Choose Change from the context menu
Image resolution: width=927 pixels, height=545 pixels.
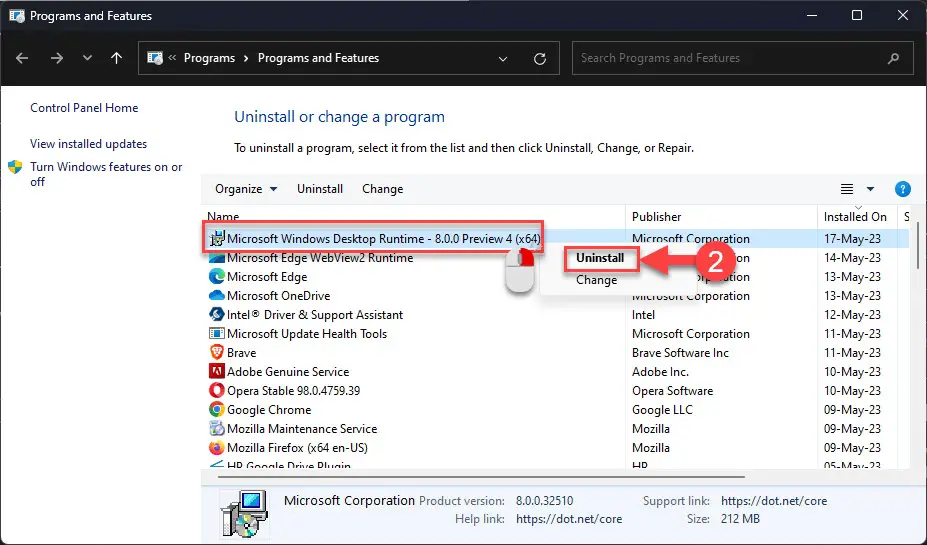coord(596,280)
